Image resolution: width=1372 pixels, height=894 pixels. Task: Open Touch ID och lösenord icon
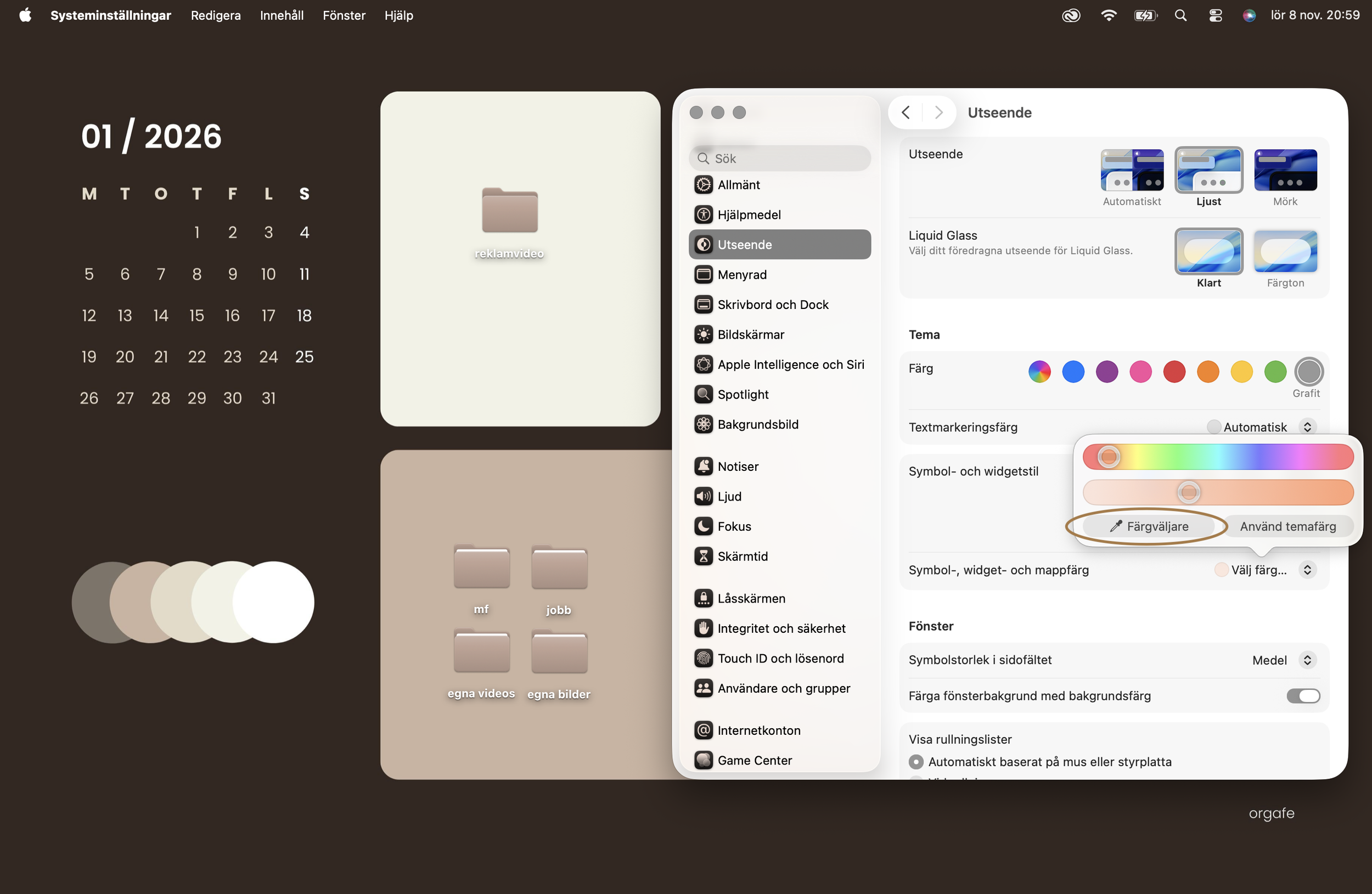(704, 658)
